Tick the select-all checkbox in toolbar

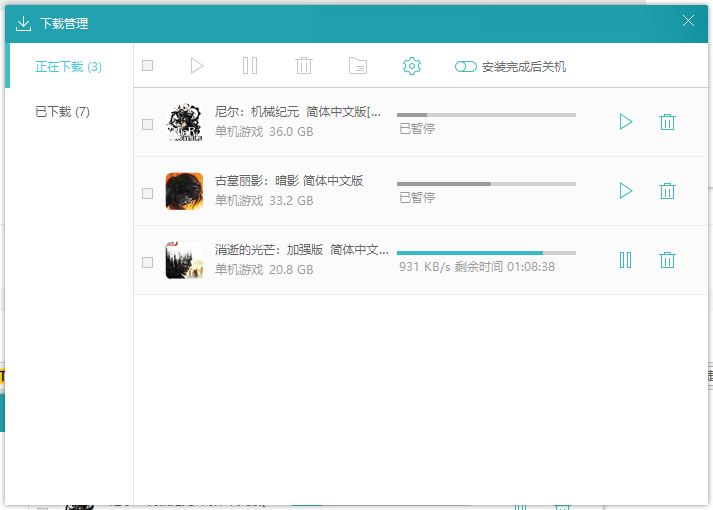point(147,65)
